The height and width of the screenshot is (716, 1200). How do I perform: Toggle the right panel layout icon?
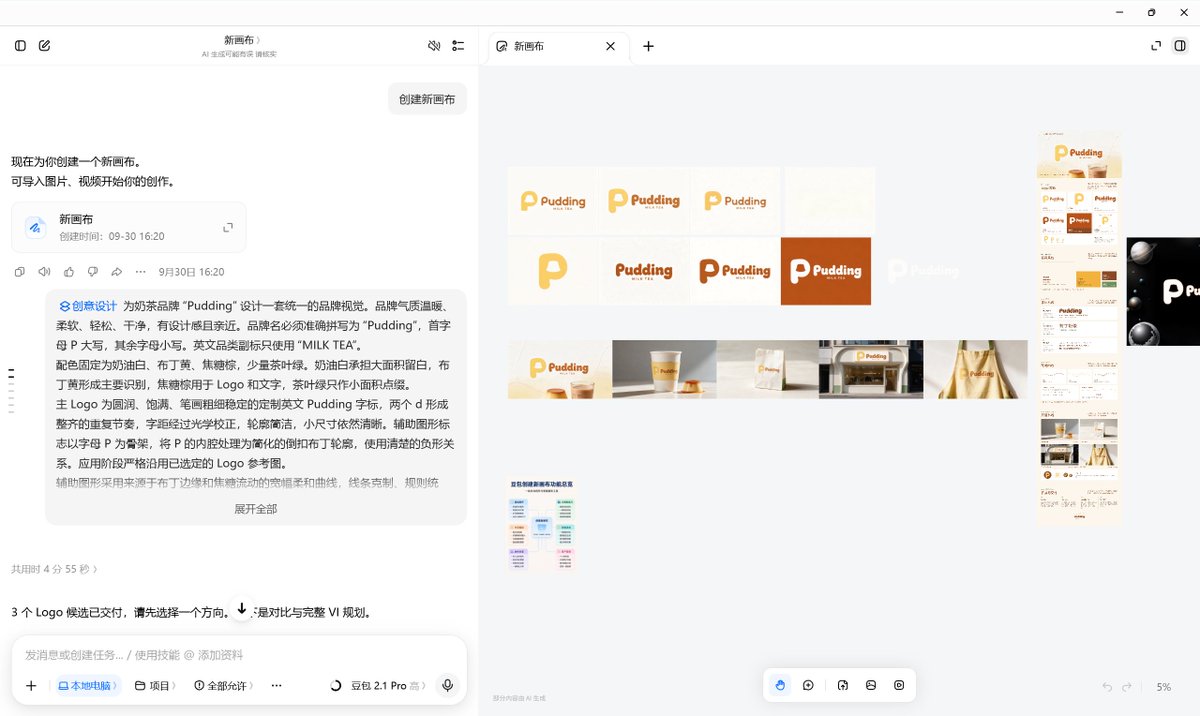(1180, 45)
